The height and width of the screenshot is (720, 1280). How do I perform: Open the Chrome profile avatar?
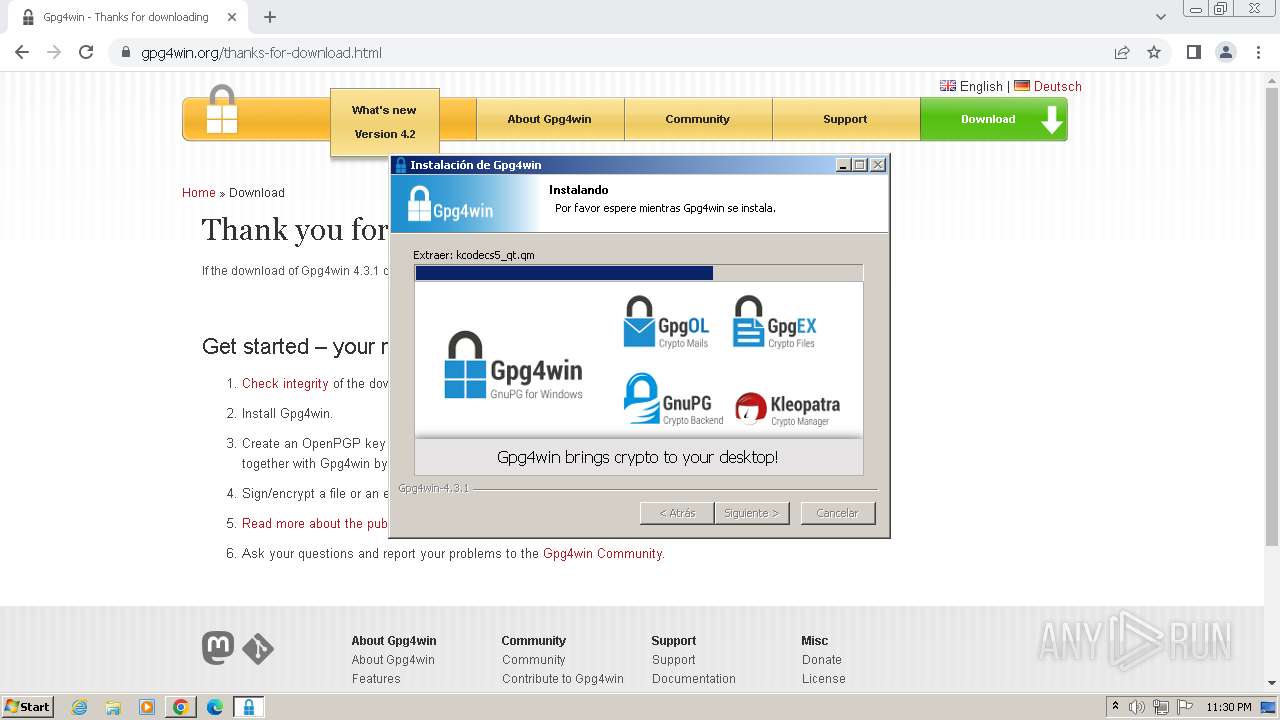[1225, 53]
